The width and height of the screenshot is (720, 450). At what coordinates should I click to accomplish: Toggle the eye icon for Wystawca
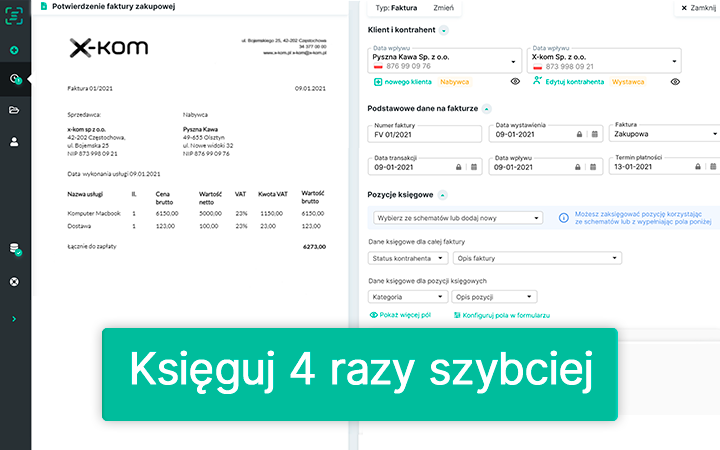point(675,82)
